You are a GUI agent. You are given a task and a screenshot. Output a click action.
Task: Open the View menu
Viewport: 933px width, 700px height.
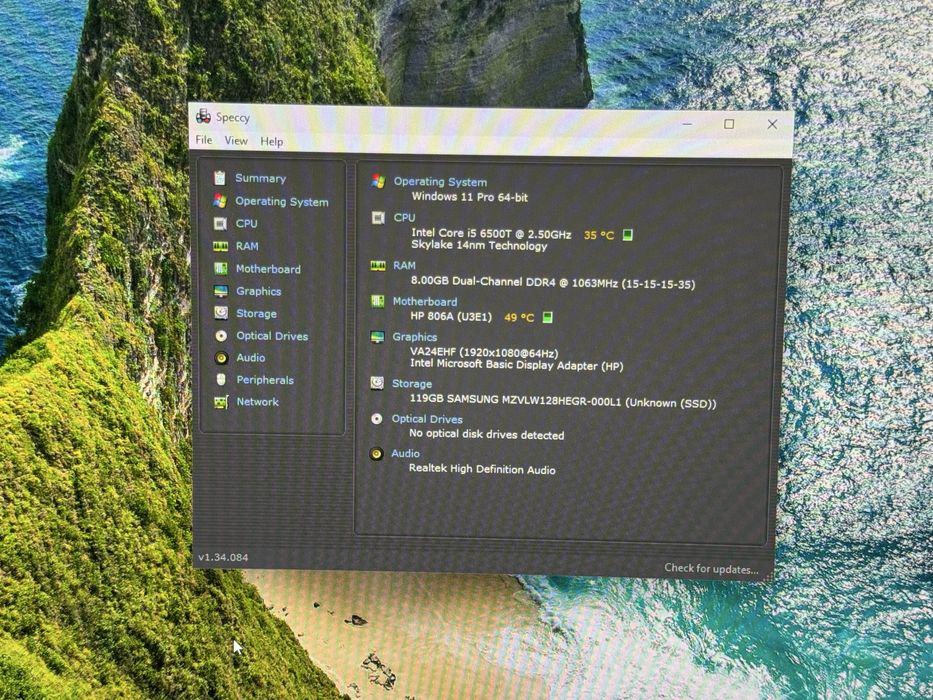coord(236,140)
